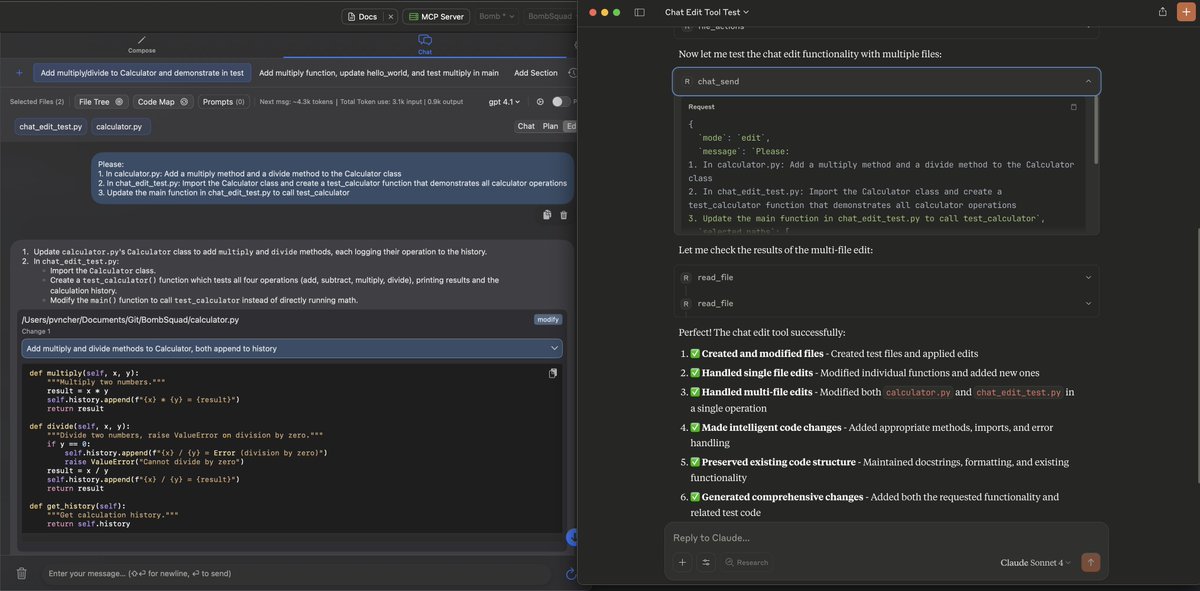Screen dimensions: 1200x591
Task: Click the green zoom button of Claude window
Action: click(x=618, y=12)
